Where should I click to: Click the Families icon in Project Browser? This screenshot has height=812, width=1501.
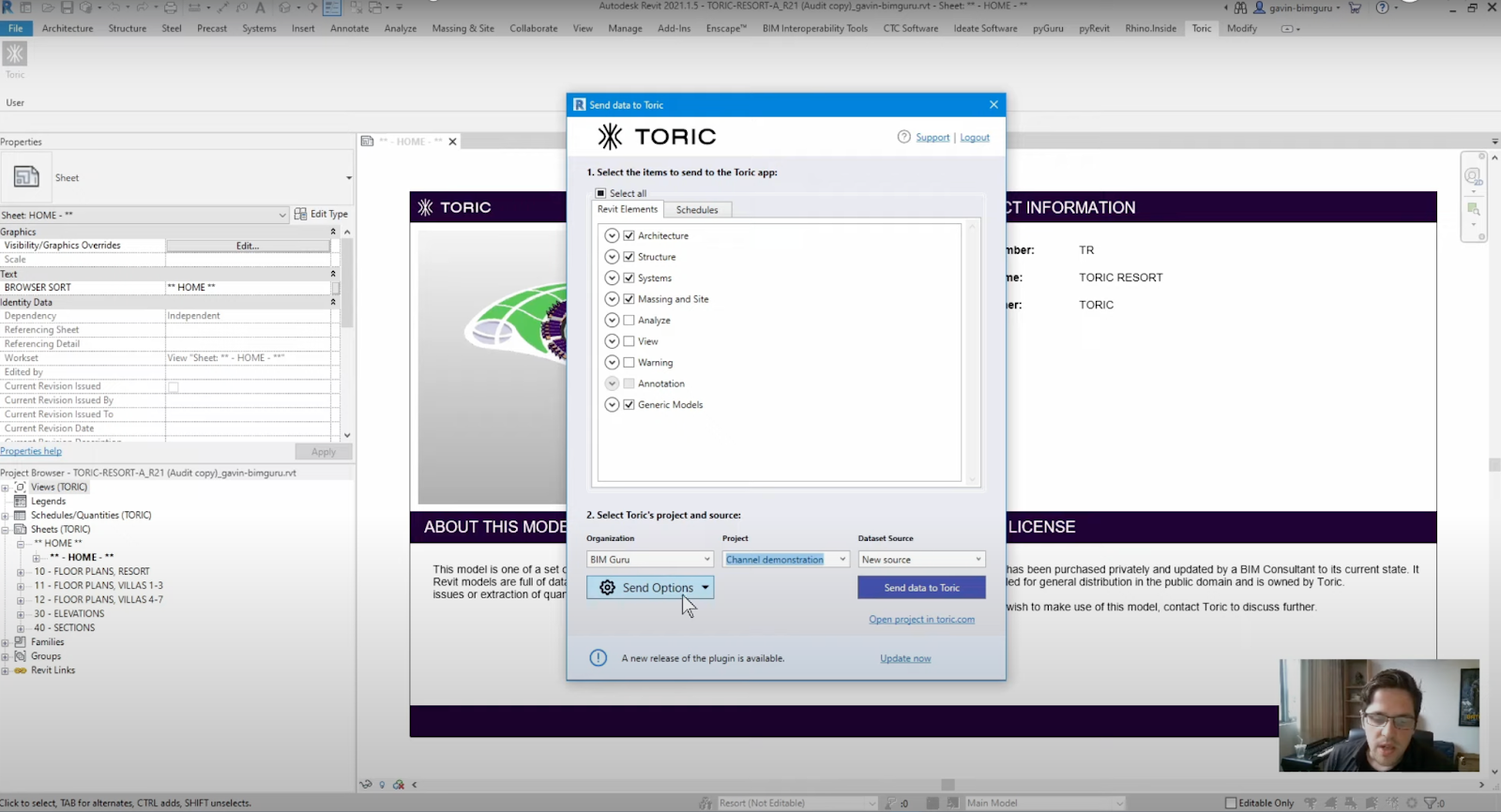click(x=20, y=642)
